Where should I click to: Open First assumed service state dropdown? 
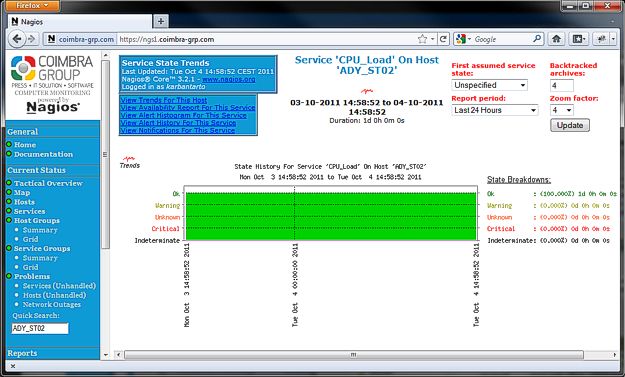tap(489, 85)
